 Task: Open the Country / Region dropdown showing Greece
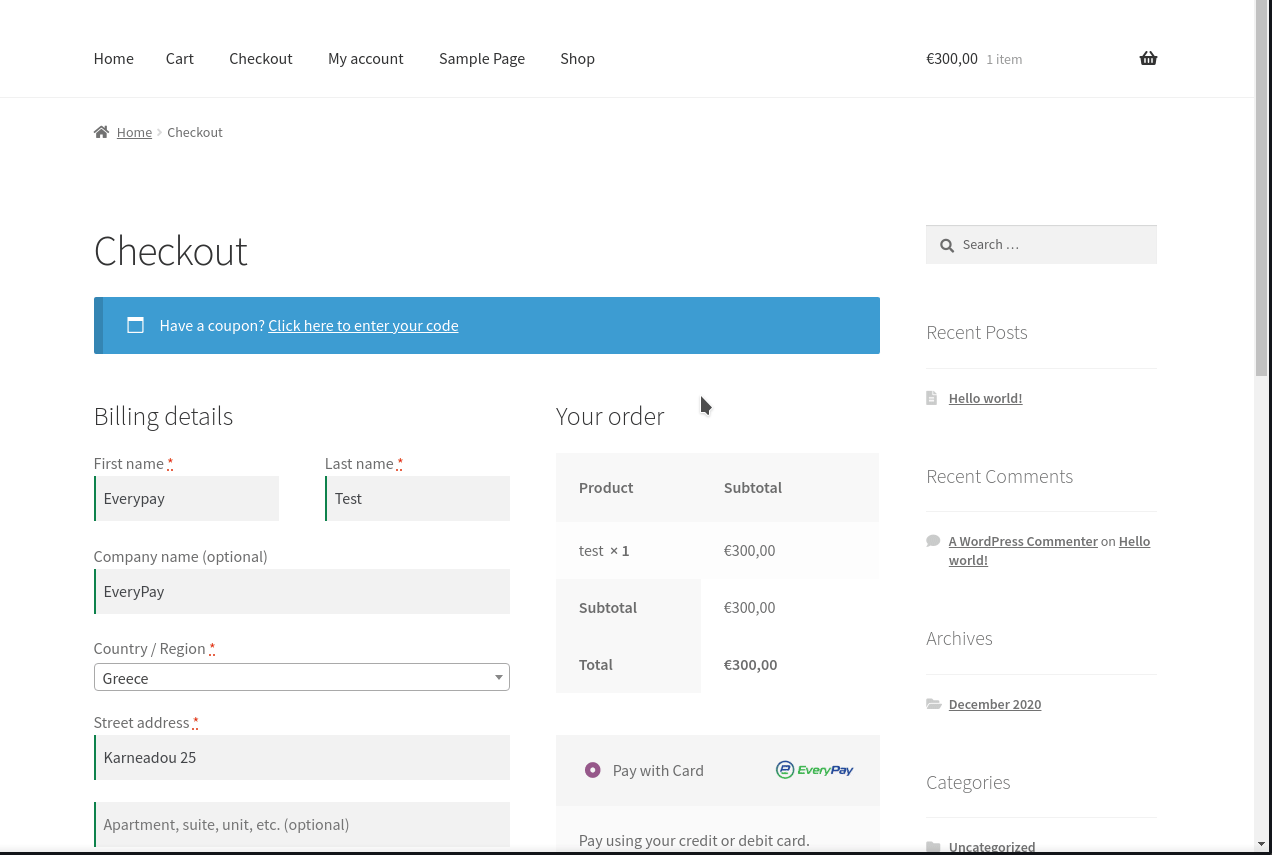click(302, 677)
